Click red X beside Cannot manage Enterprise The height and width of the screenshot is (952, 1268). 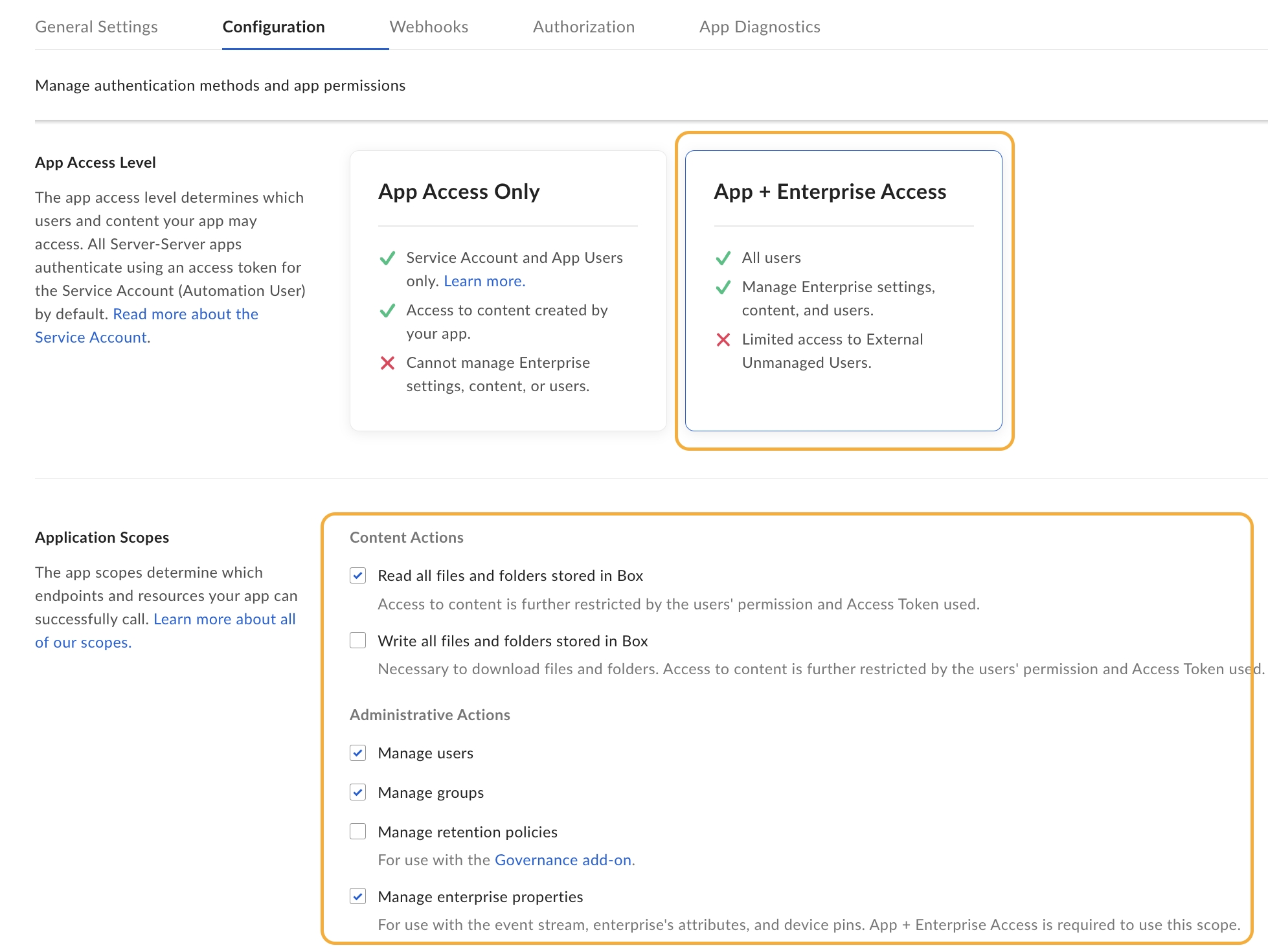(x=387, y=363)
